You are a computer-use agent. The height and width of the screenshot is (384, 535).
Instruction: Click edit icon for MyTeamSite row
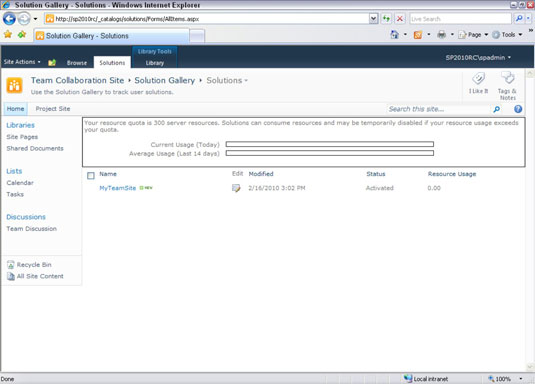[236, 188]
